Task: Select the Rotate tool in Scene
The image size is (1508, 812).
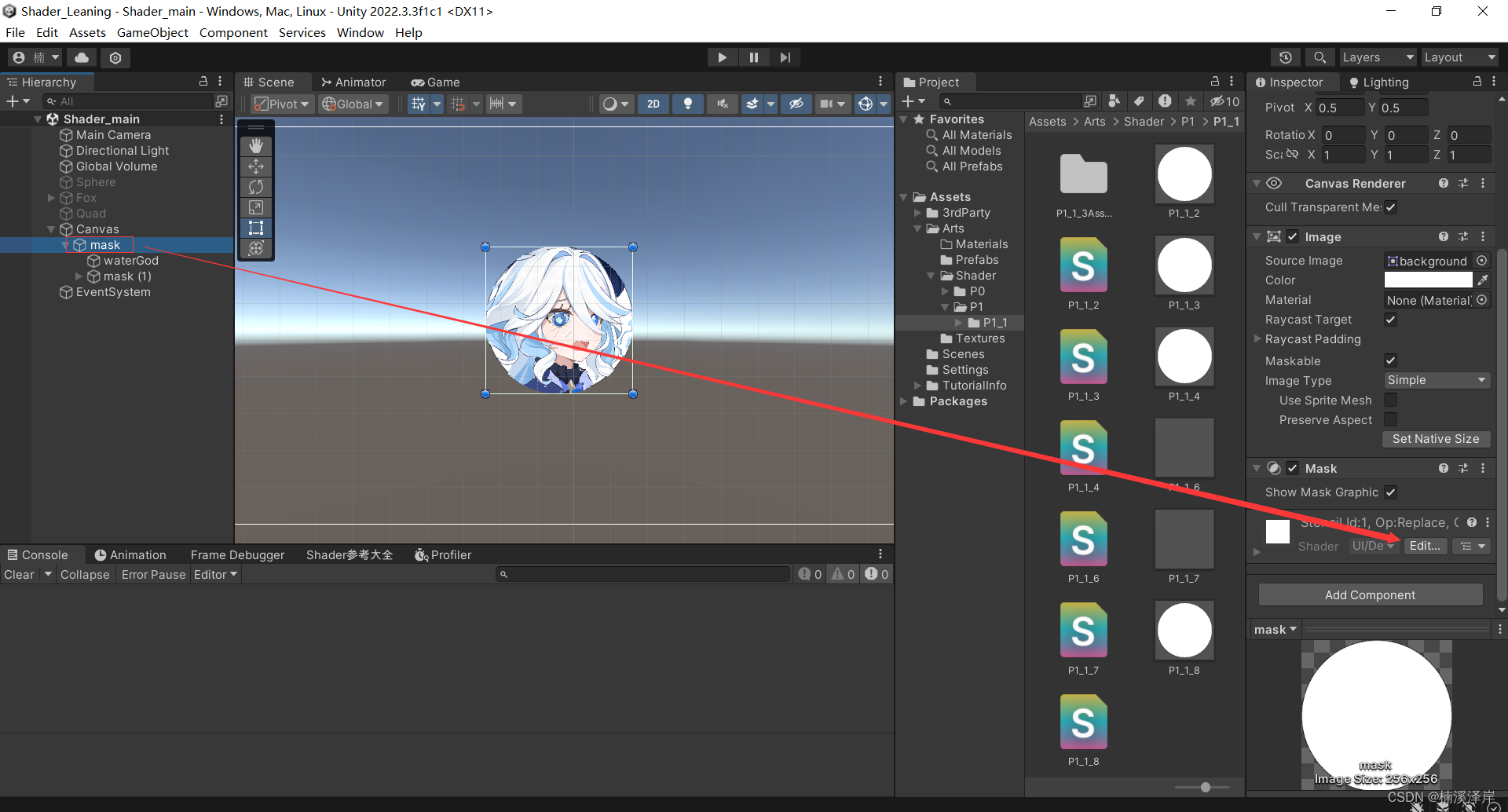Action: pos(256,187)
